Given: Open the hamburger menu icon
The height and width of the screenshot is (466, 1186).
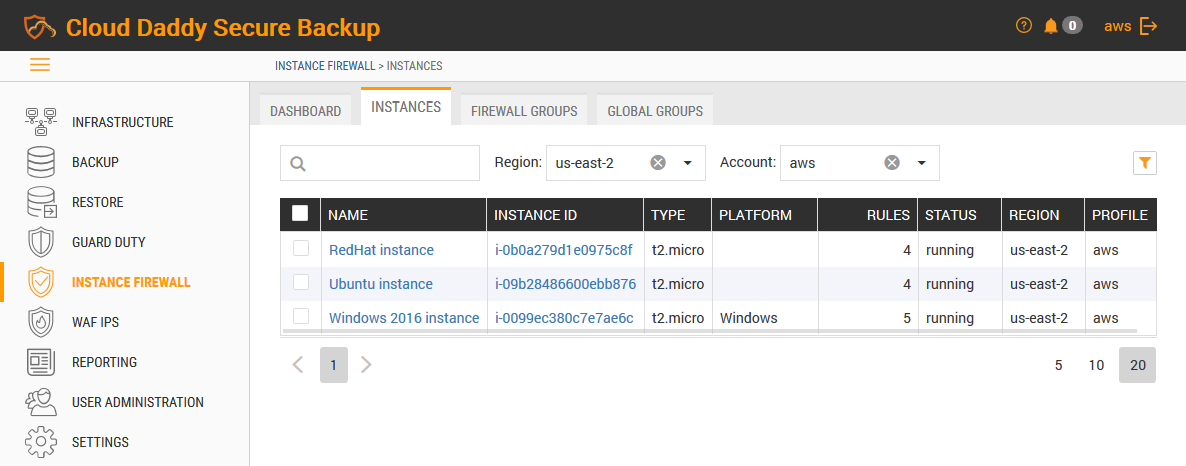Looking at the screenshot, I should (40, 65).
